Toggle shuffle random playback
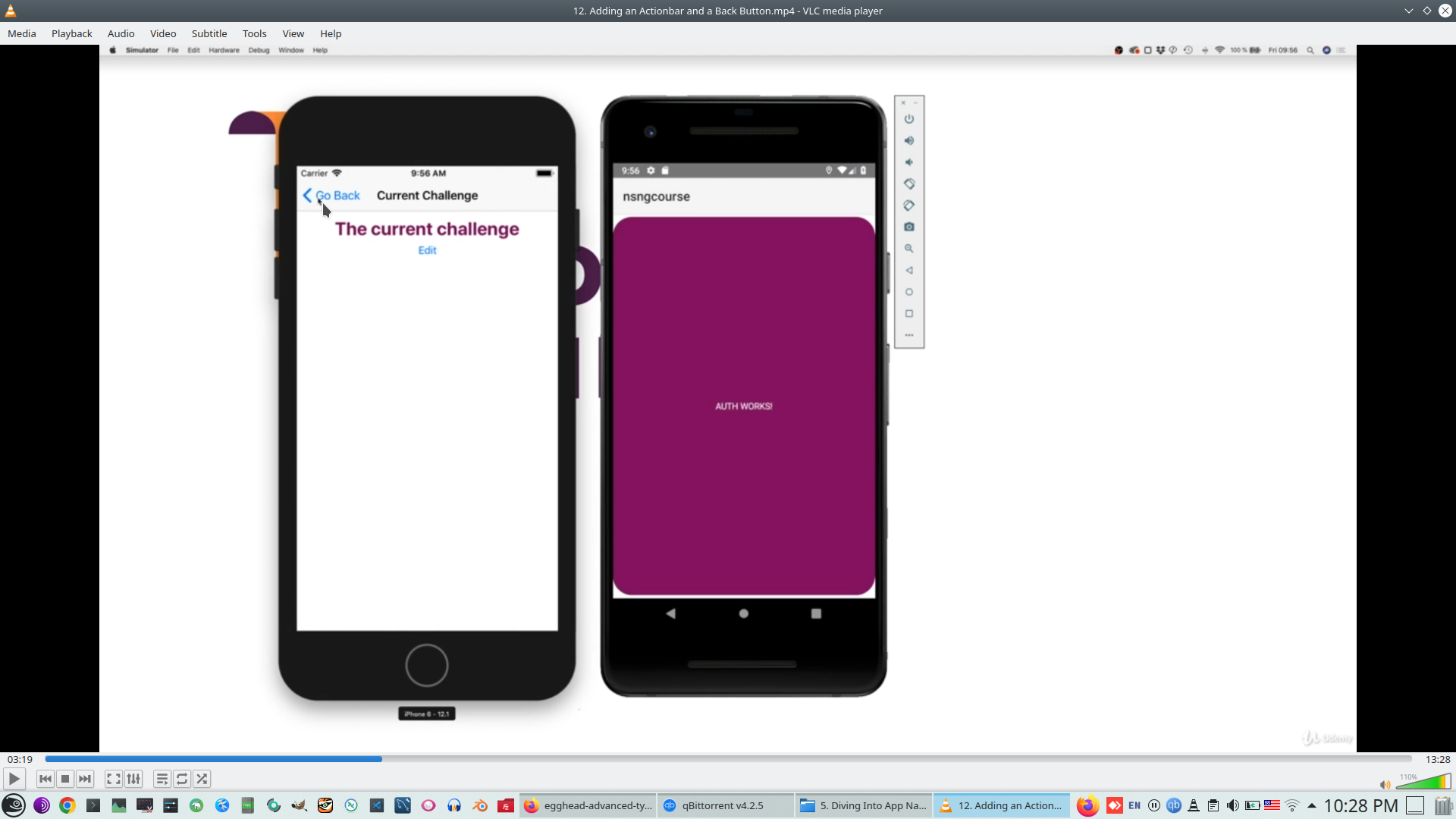The height and width of the screenshot is (819, 1456). tap(202, 779)
